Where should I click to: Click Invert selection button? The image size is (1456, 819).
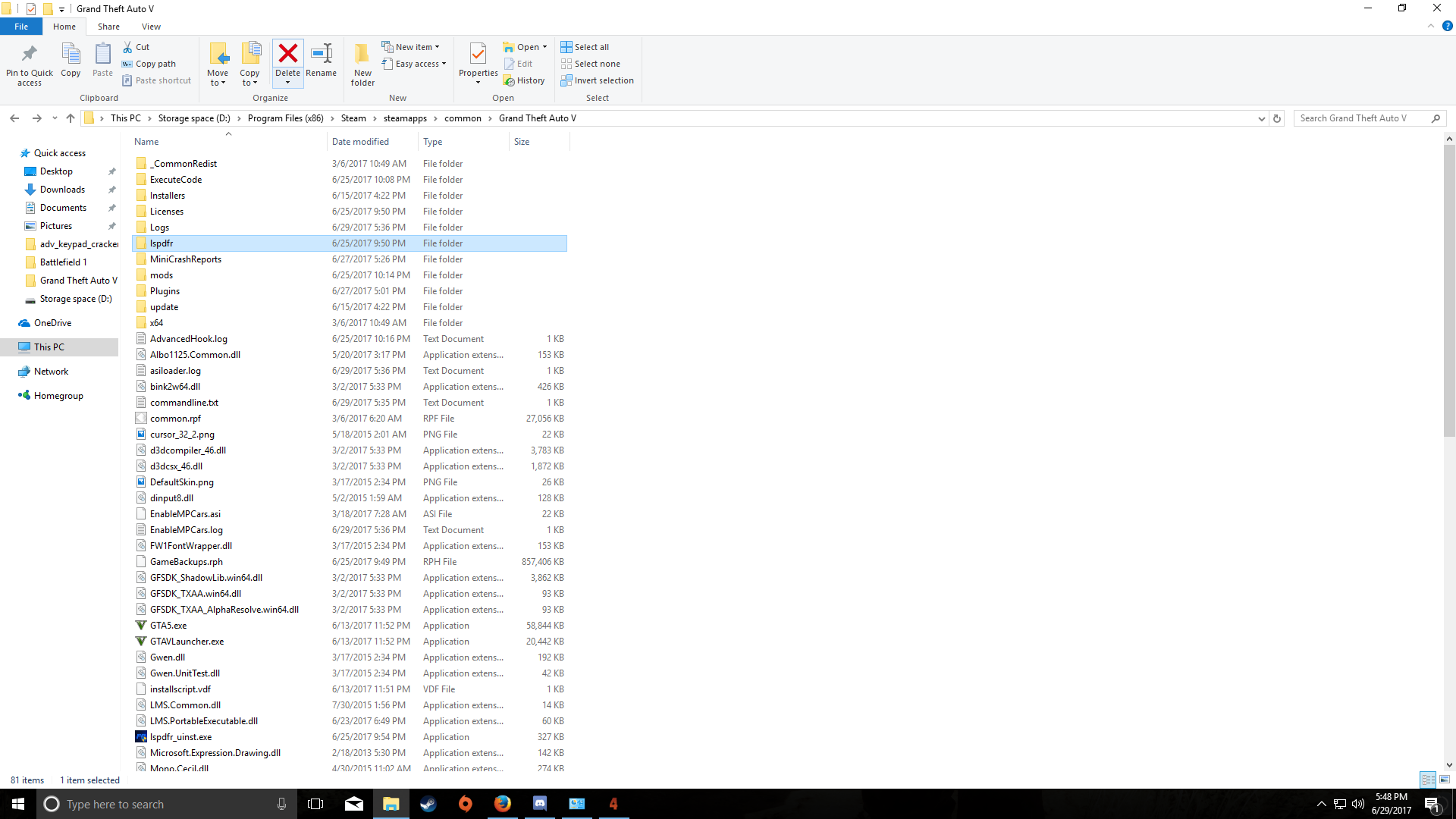597,80
